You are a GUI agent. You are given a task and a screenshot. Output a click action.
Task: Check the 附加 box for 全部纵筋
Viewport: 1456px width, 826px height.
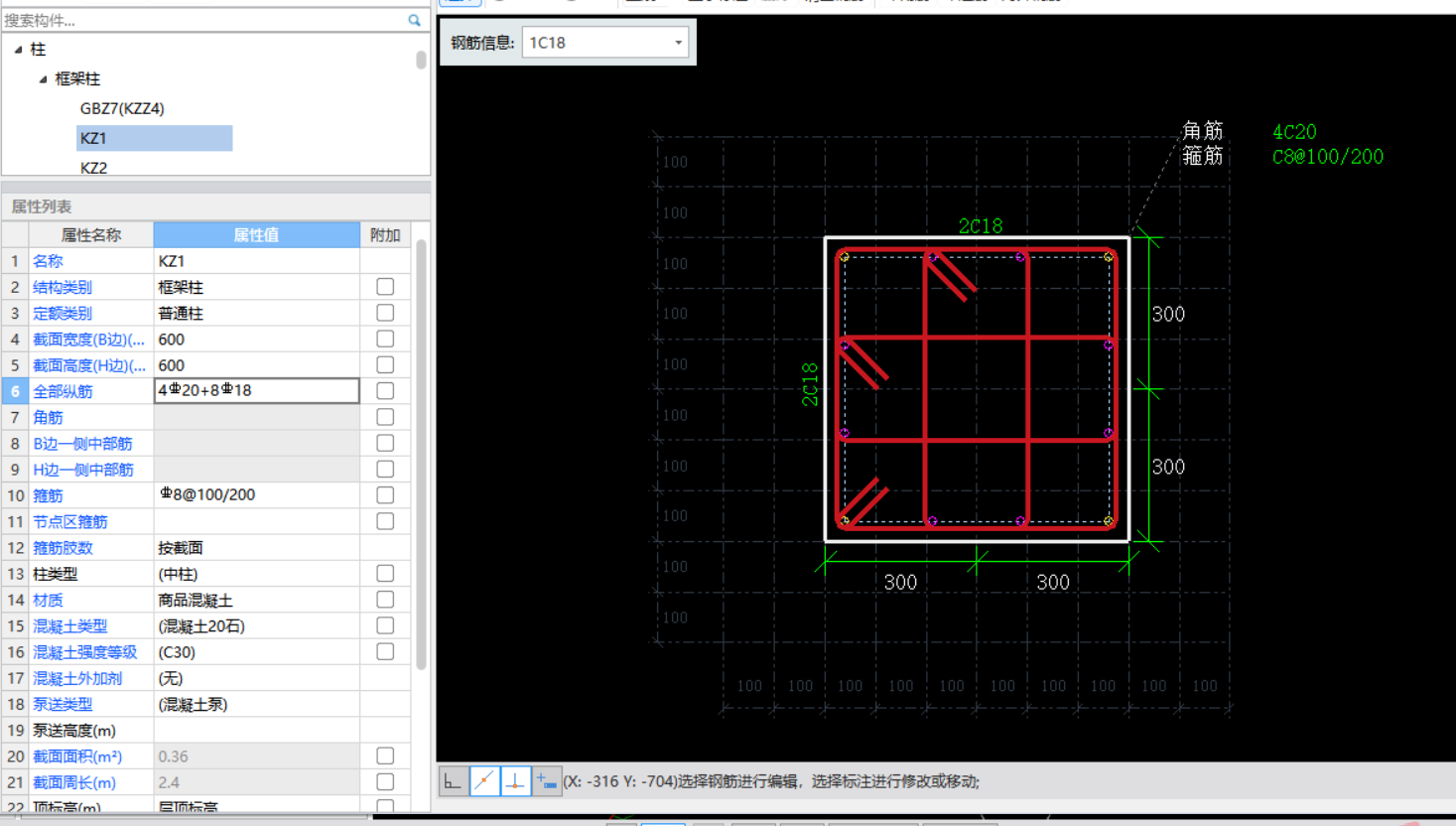coord(385,391)
